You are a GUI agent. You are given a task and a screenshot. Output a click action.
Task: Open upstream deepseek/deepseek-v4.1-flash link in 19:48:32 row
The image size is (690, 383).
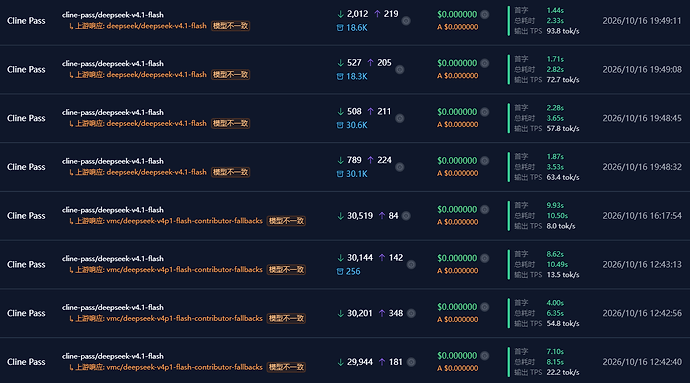point(156,172)
